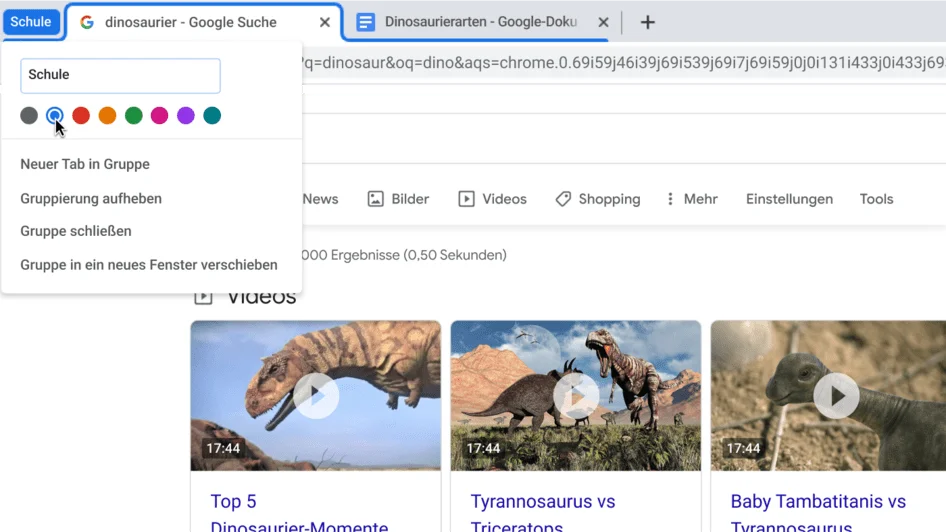Click the Schule tab group chip
946x532 pixels.
pyautogui.click(x=31, y=22)
